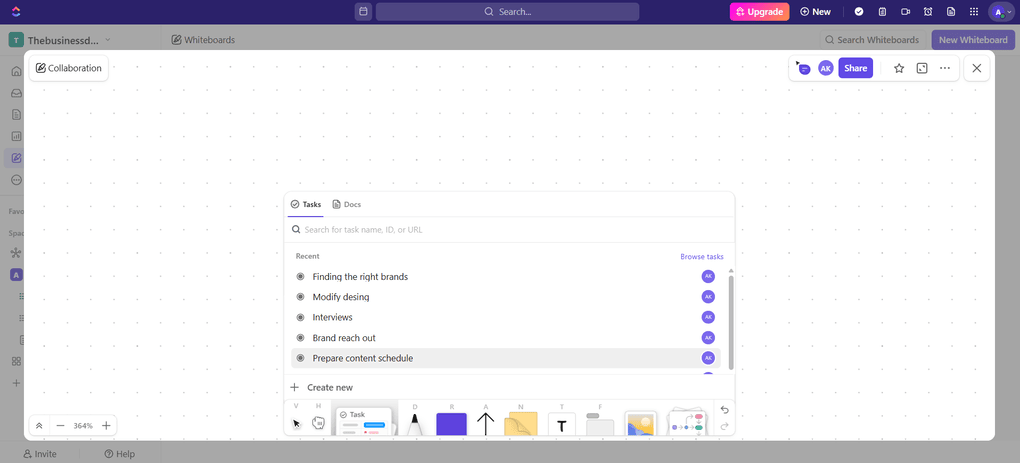
Task: Choose the Interviews task
Action: coord(505,317)
